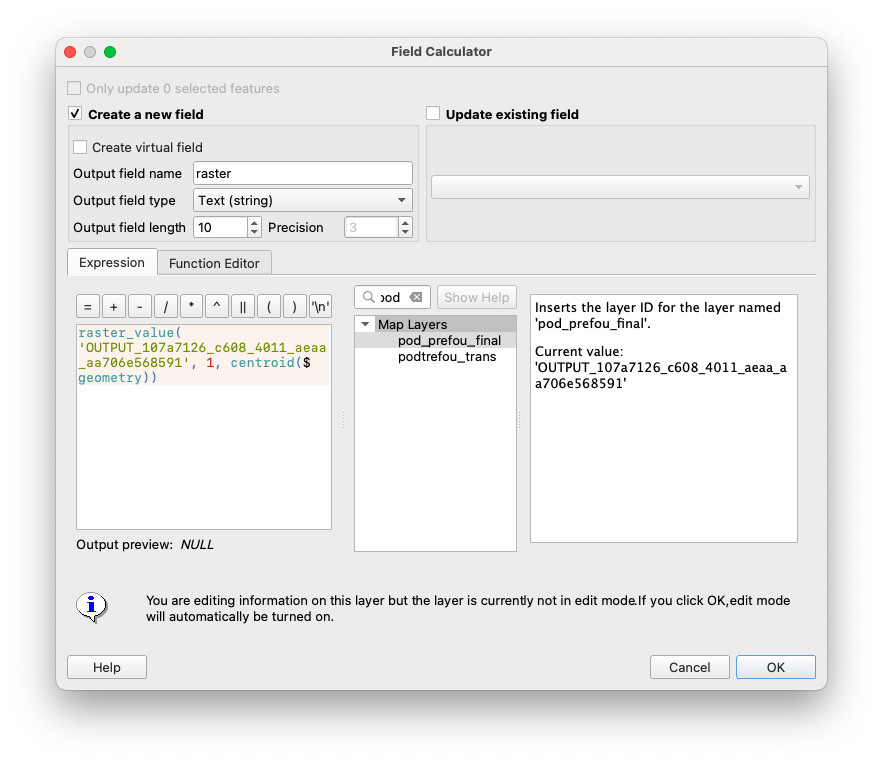
Task: Uncheck Create a new field
Action: point(75,114)
